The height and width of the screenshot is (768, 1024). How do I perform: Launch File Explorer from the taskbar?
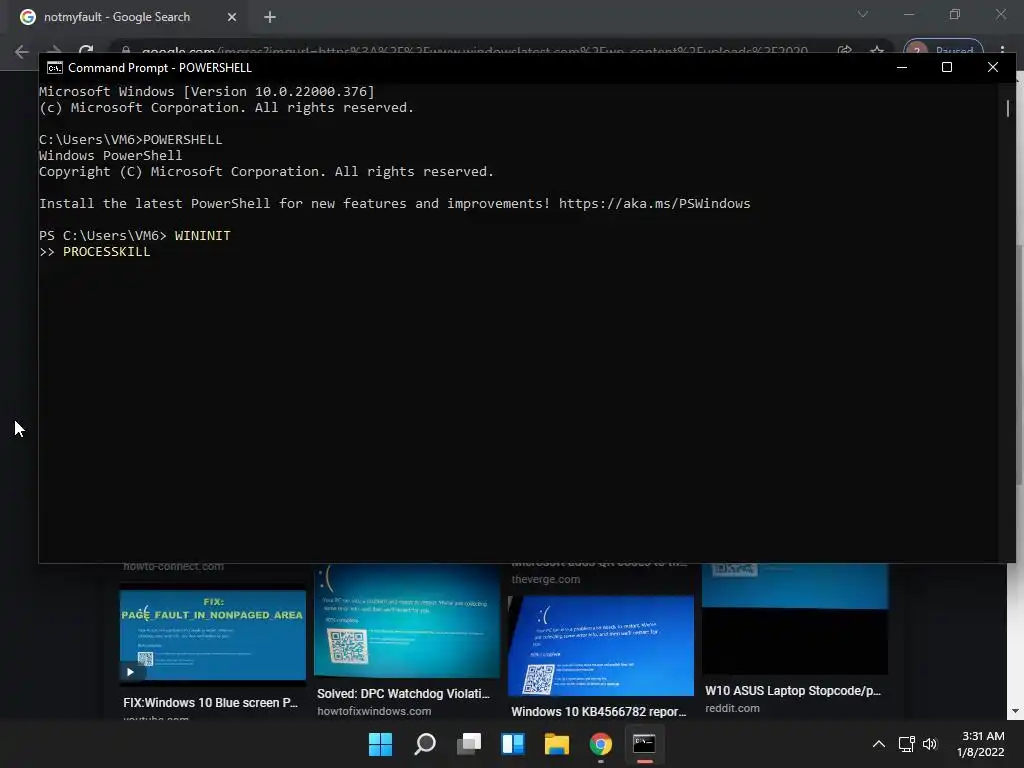[x=556, y=744]
